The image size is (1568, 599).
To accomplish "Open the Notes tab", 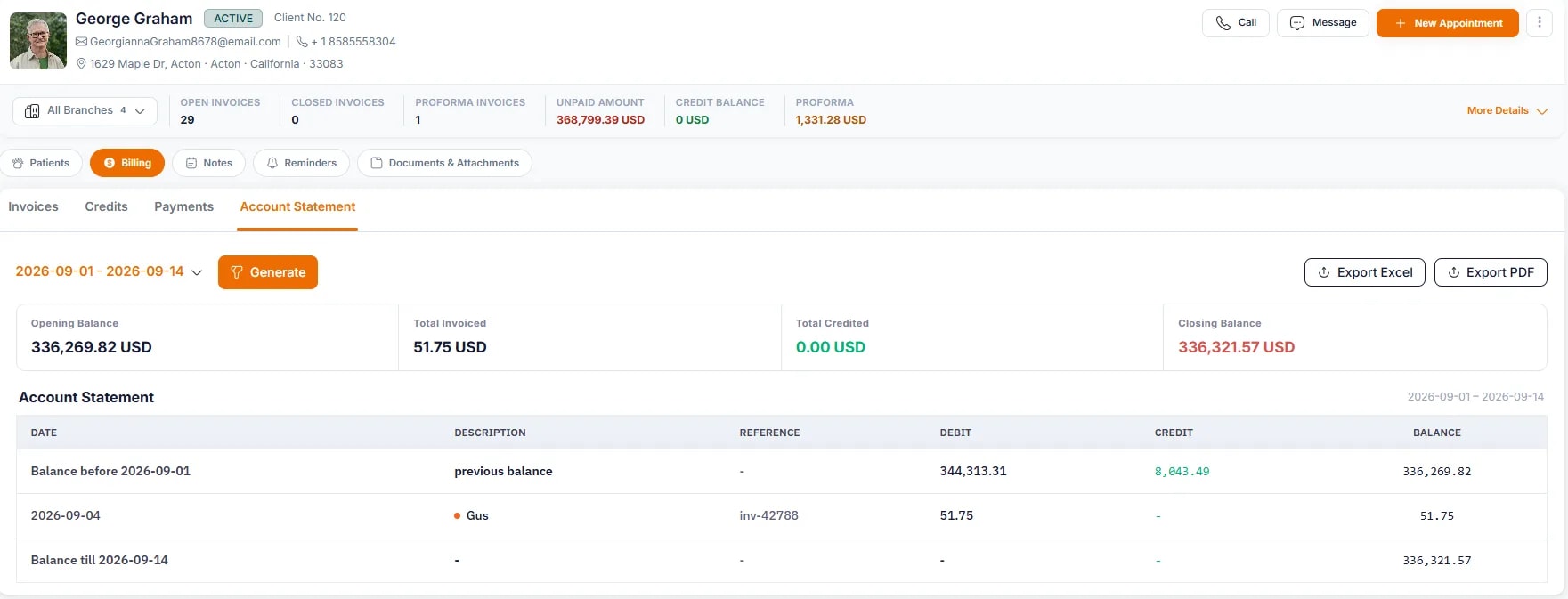I will (209, 163).
